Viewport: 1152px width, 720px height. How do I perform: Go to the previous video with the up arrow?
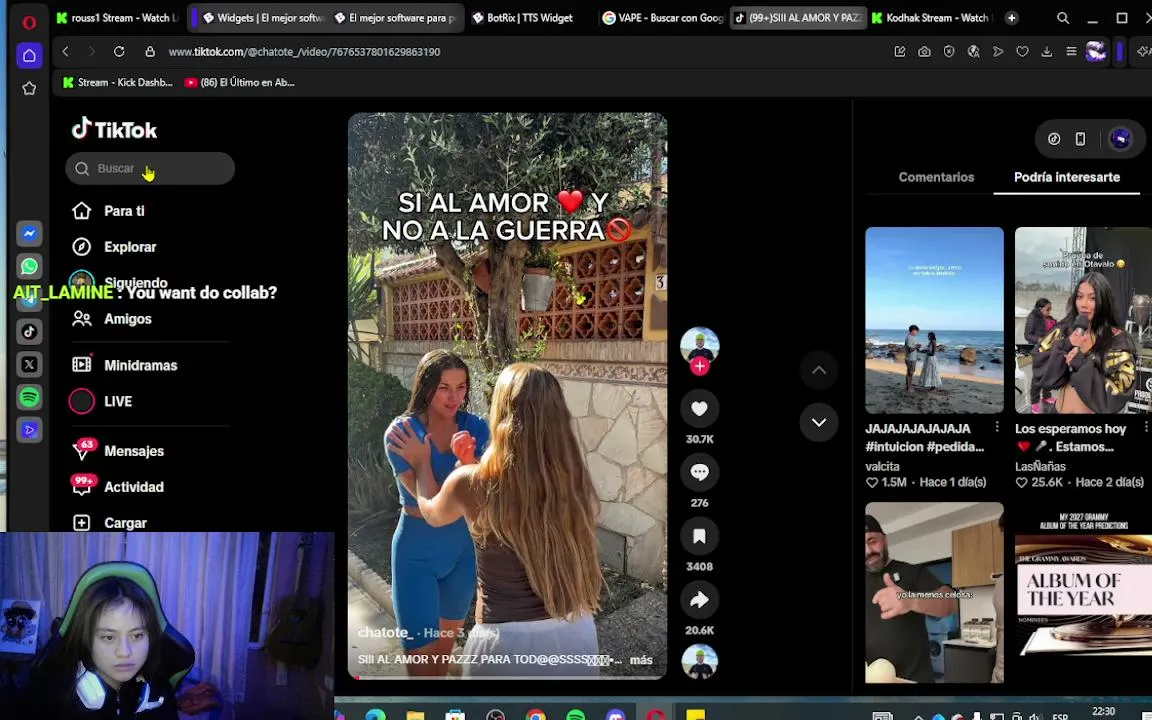[x=819, y=370]
